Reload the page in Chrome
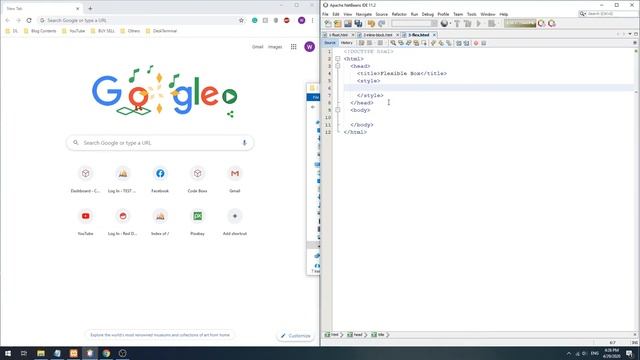Screen dimensions: 640x360 (29, 20)
